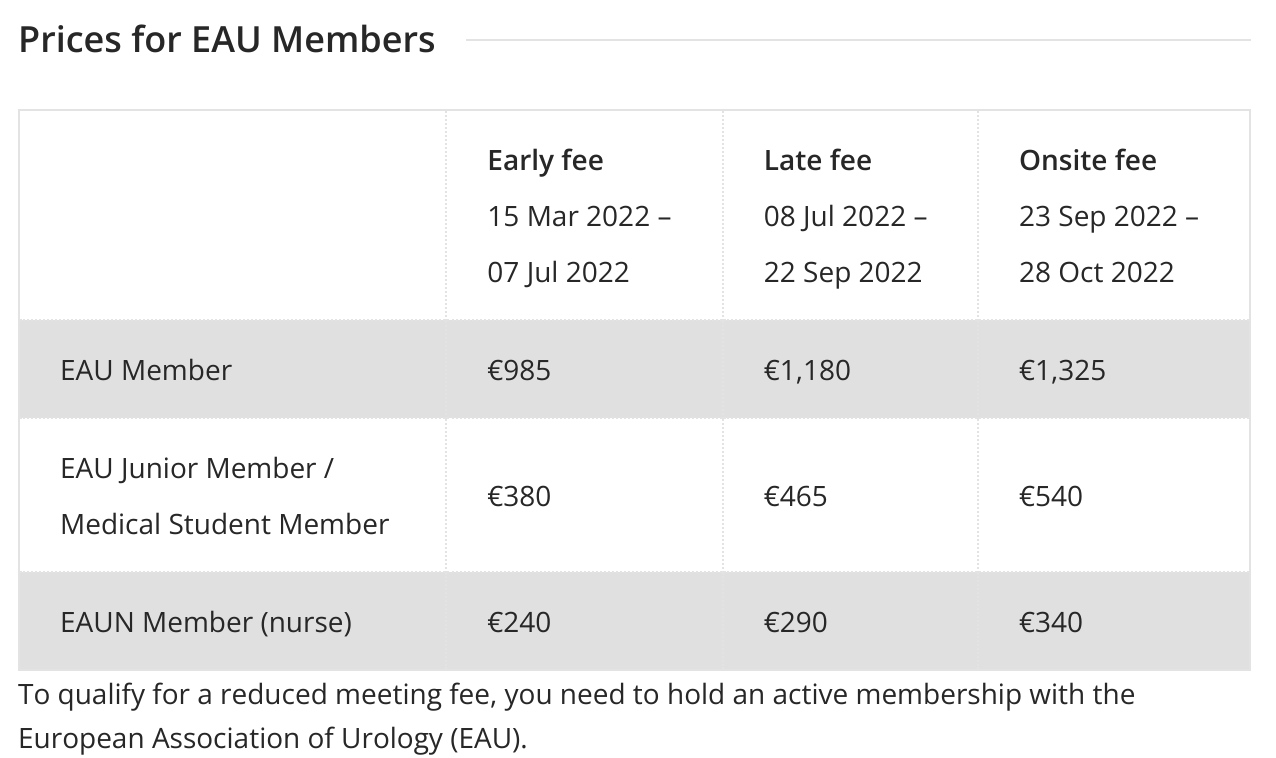Click the EAU Member row label
The height and width of the screenshot is (758, 1276).
click(146, 370)
